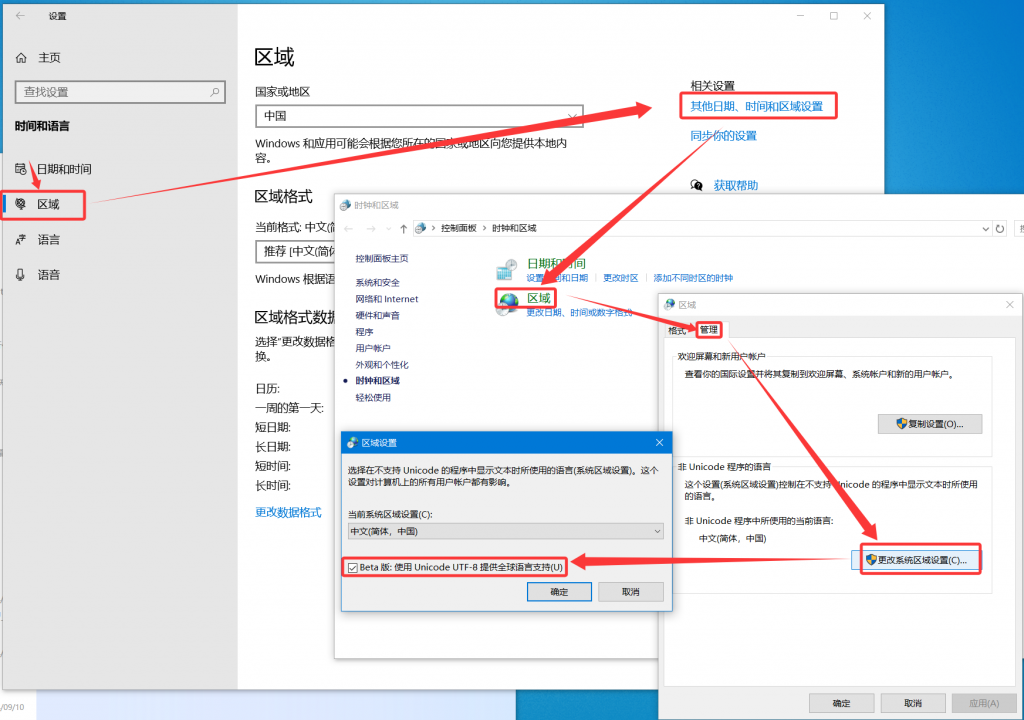The image size is (1024, 720).
Task: Open 系统和安全 in Control Panel sidebar
Action: 377,283
